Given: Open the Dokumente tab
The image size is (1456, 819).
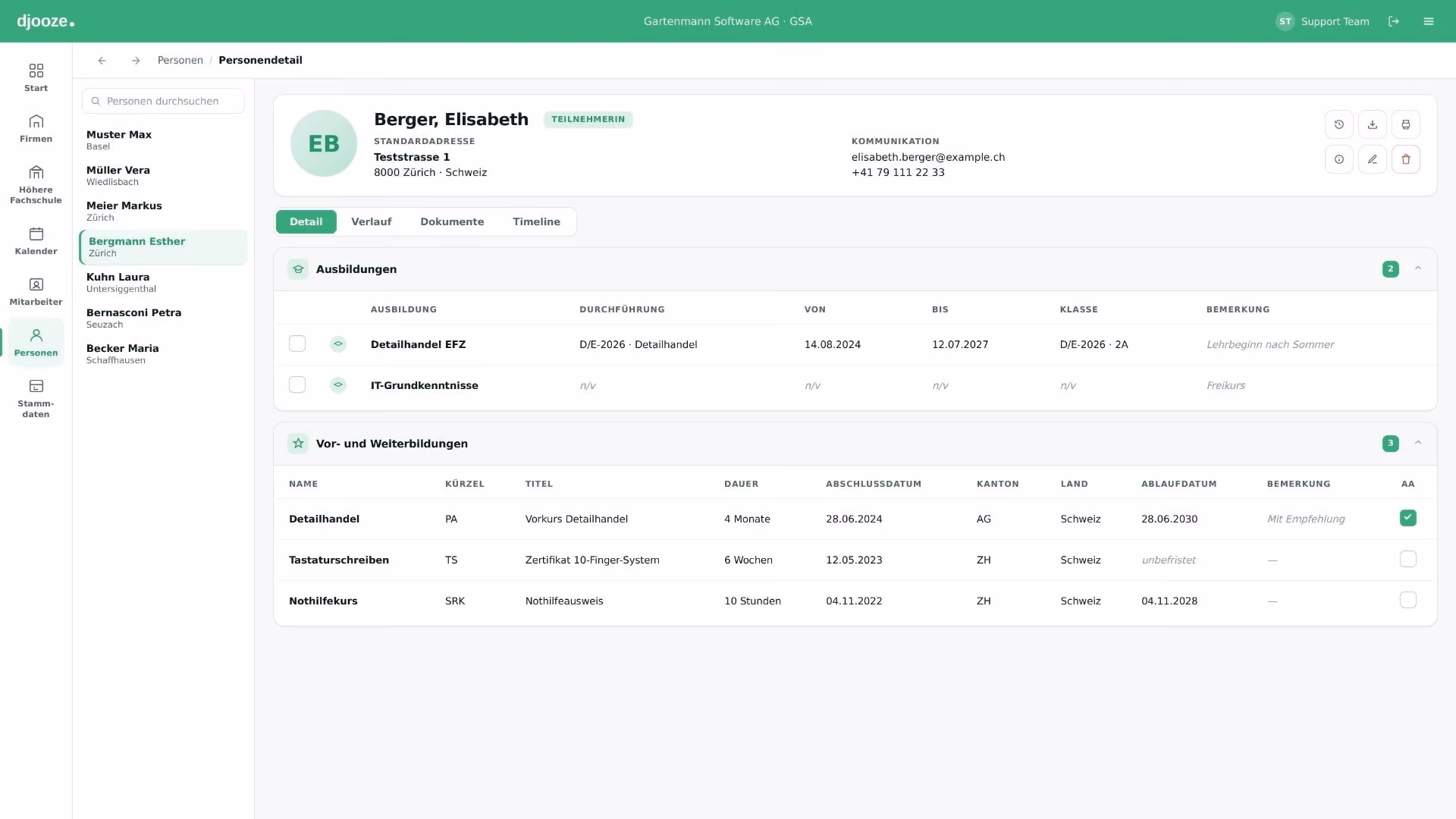Looking at the screenshot, I should [x=452, y=221].
